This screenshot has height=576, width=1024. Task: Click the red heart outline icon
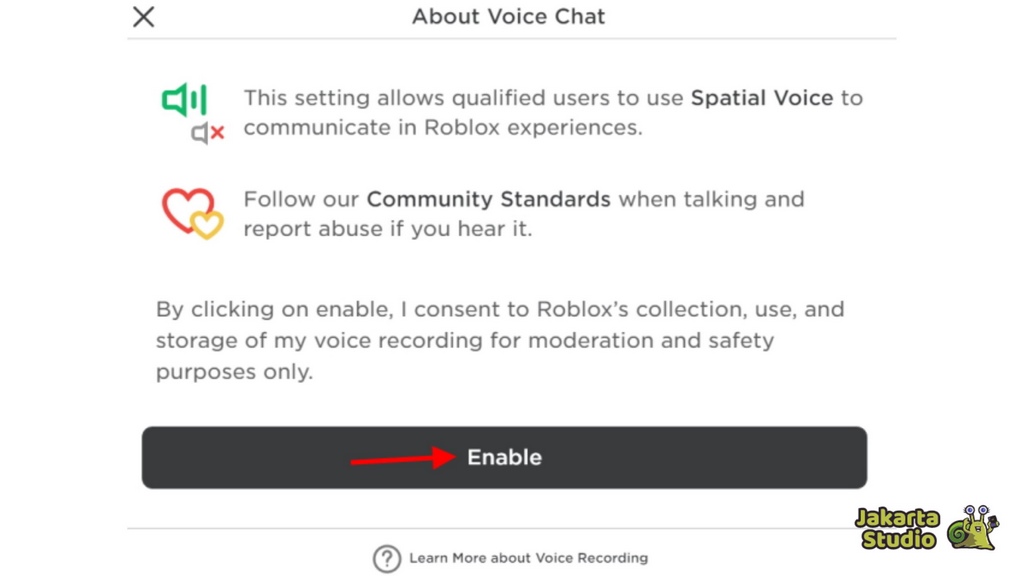pos(186,209)
